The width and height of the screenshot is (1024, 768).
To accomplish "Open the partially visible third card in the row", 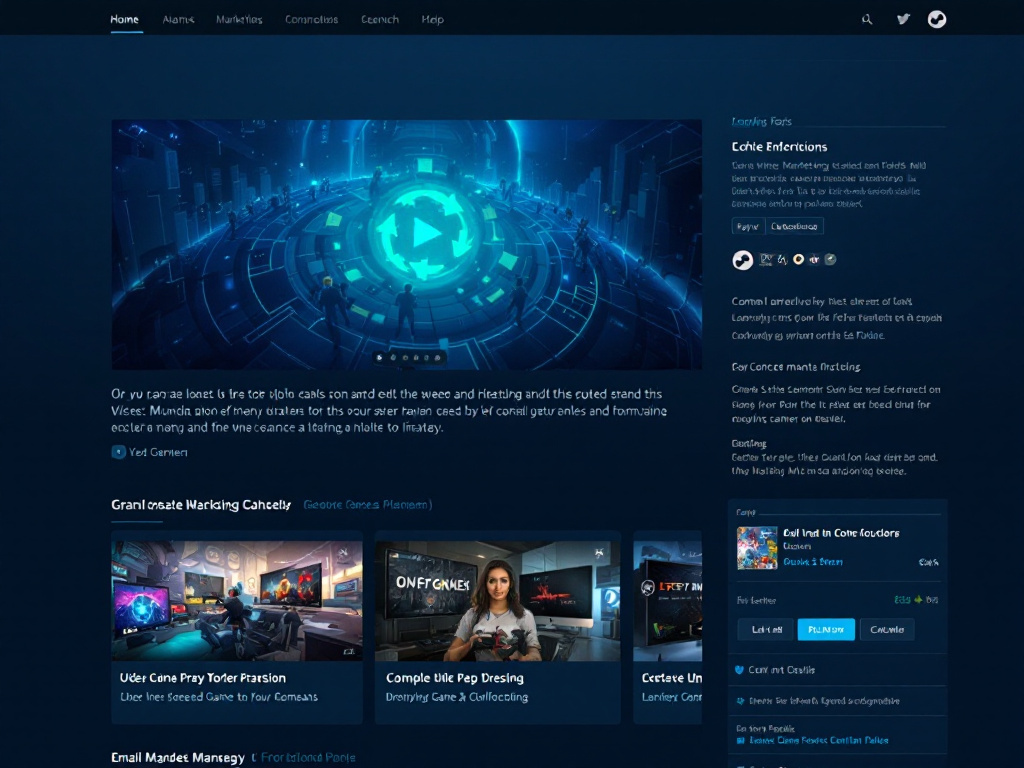I will click(x=667, y=627).
